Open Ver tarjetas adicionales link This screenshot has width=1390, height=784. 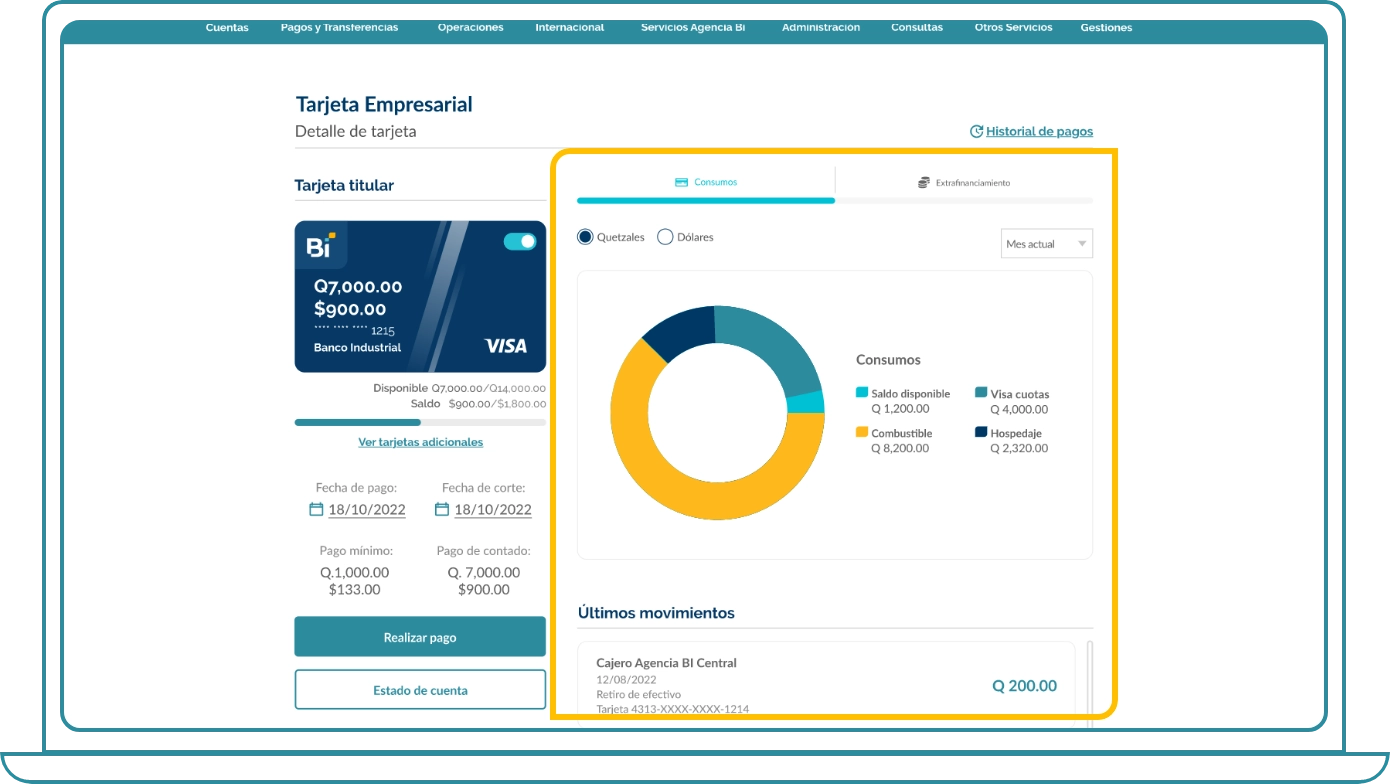[420, 442]
